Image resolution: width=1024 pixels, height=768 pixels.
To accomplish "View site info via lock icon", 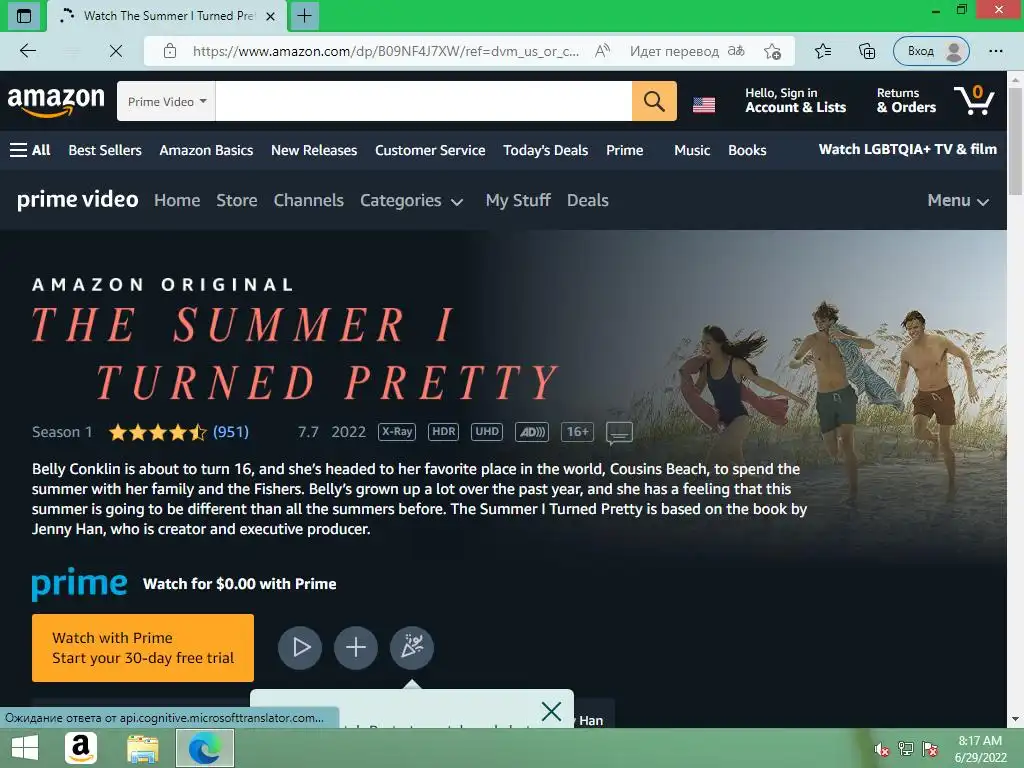I will click(169, 51).
